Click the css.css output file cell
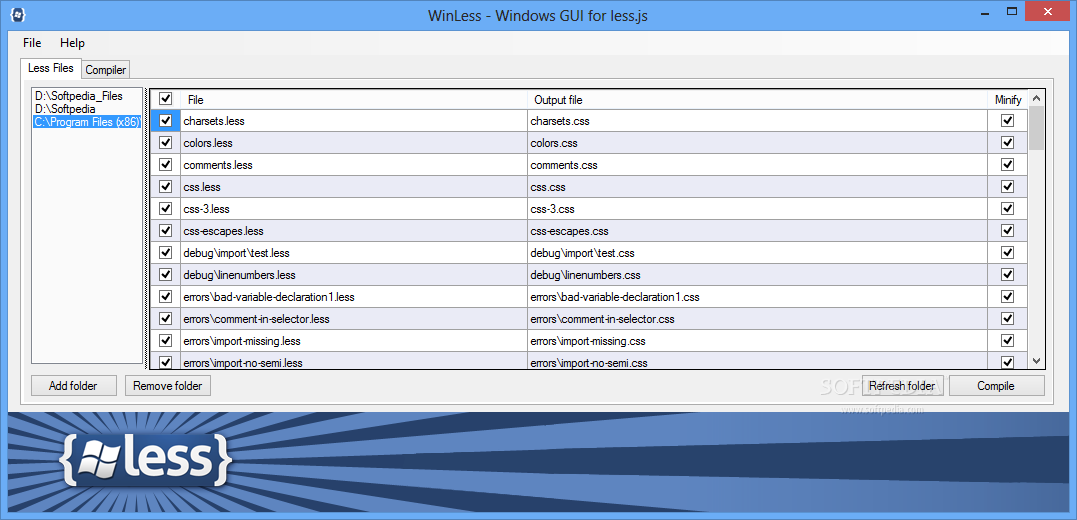Screen dimensions: 1077x520 point(758,187)
